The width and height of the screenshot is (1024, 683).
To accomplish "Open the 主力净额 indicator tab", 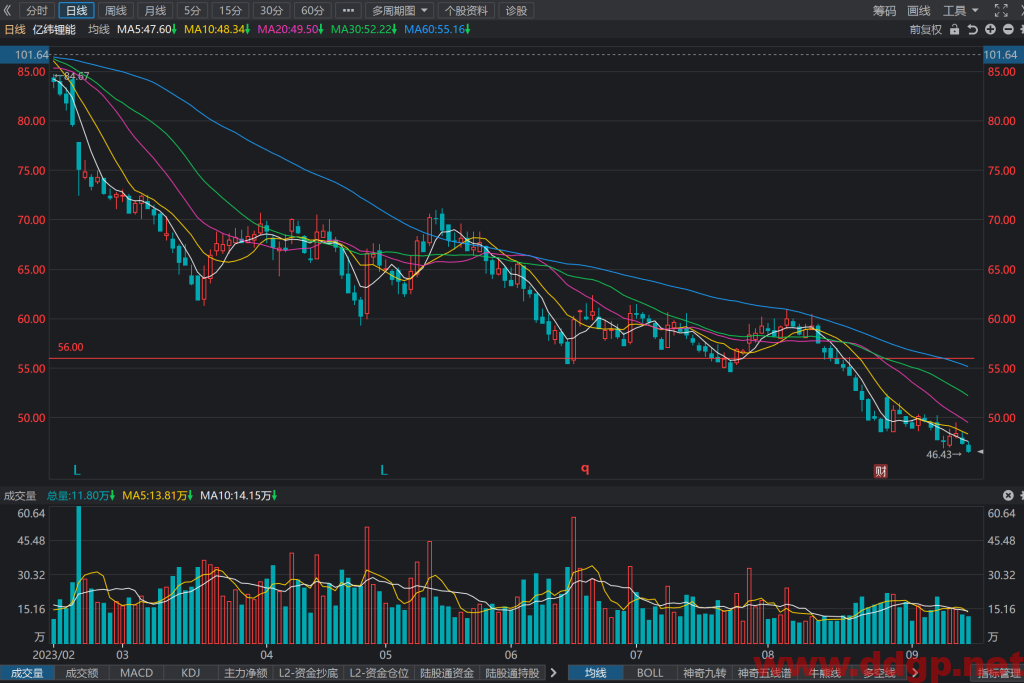I will pyautogui.click(x=246, y=673).
